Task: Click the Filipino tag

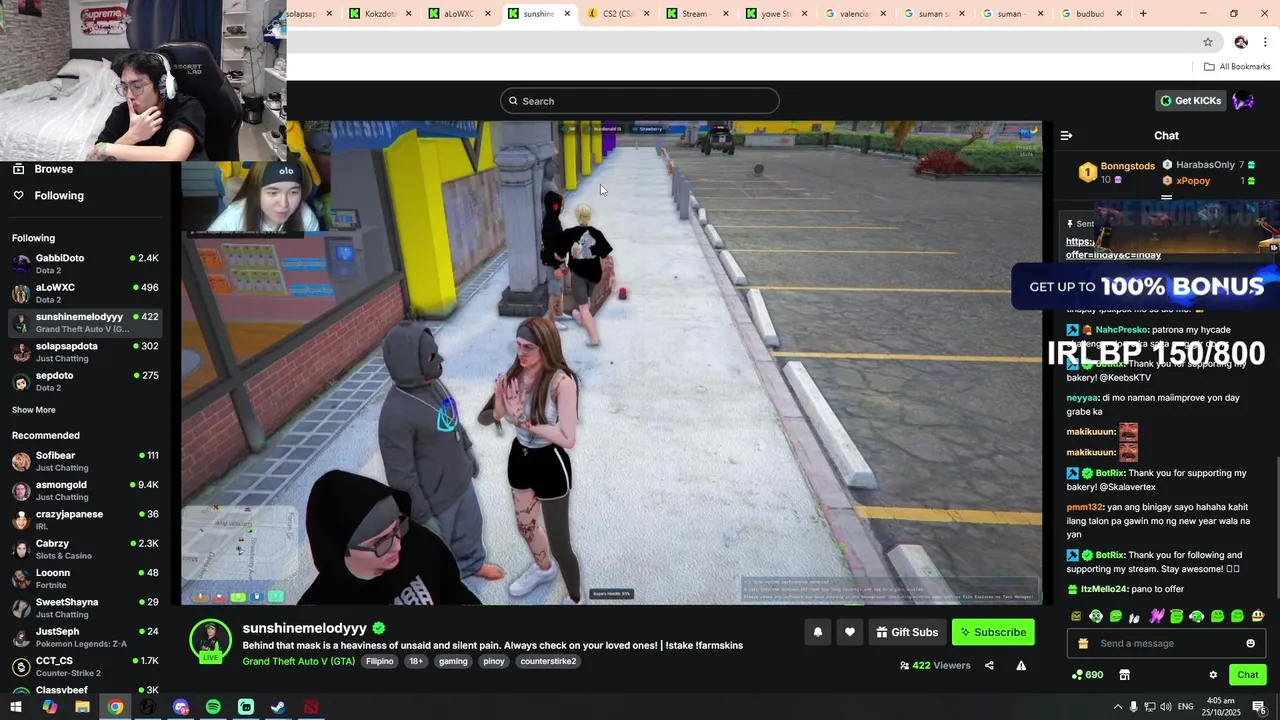Action: click(x=380, y=662)
